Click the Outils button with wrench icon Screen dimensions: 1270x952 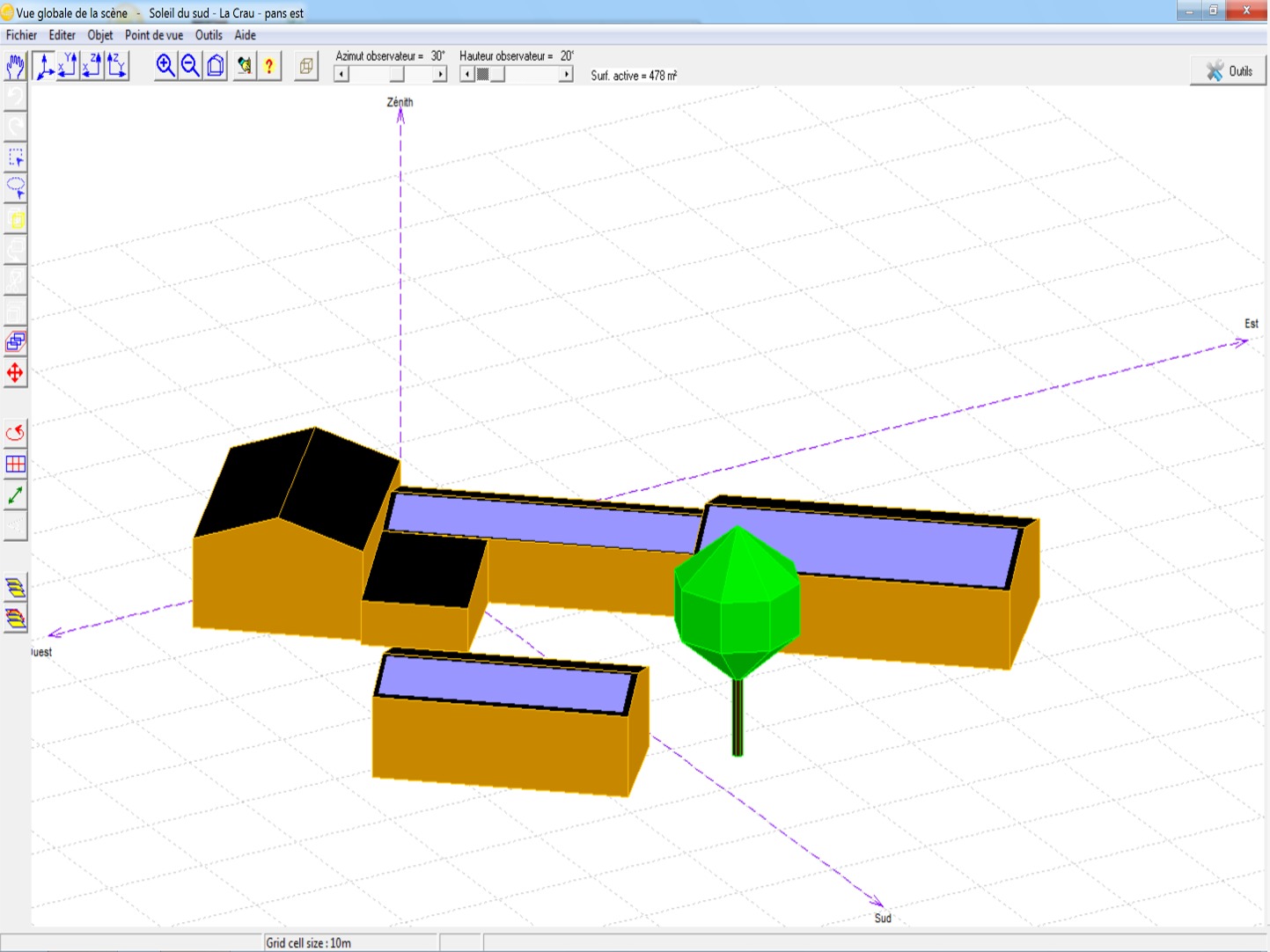coord(1229,71)
